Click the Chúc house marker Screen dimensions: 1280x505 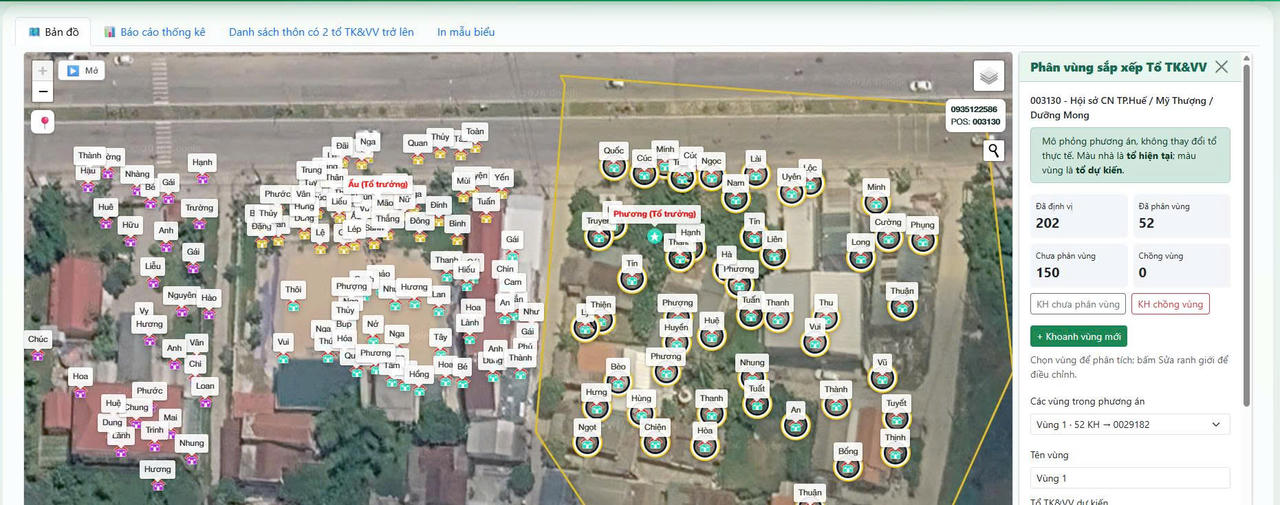38,354
